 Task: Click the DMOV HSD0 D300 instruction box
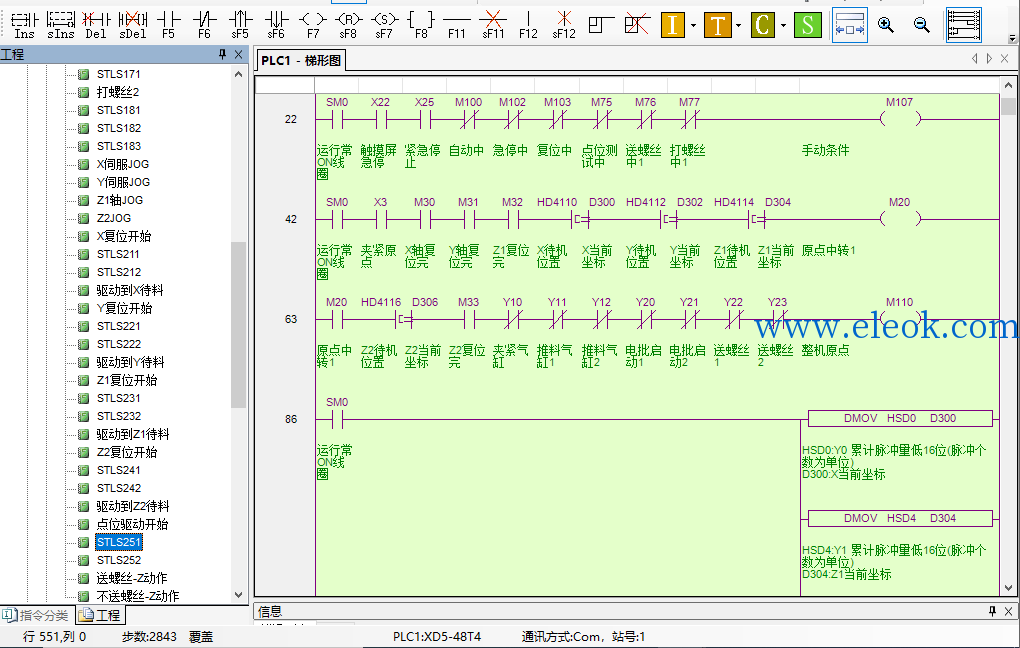(x=900, y=418)
